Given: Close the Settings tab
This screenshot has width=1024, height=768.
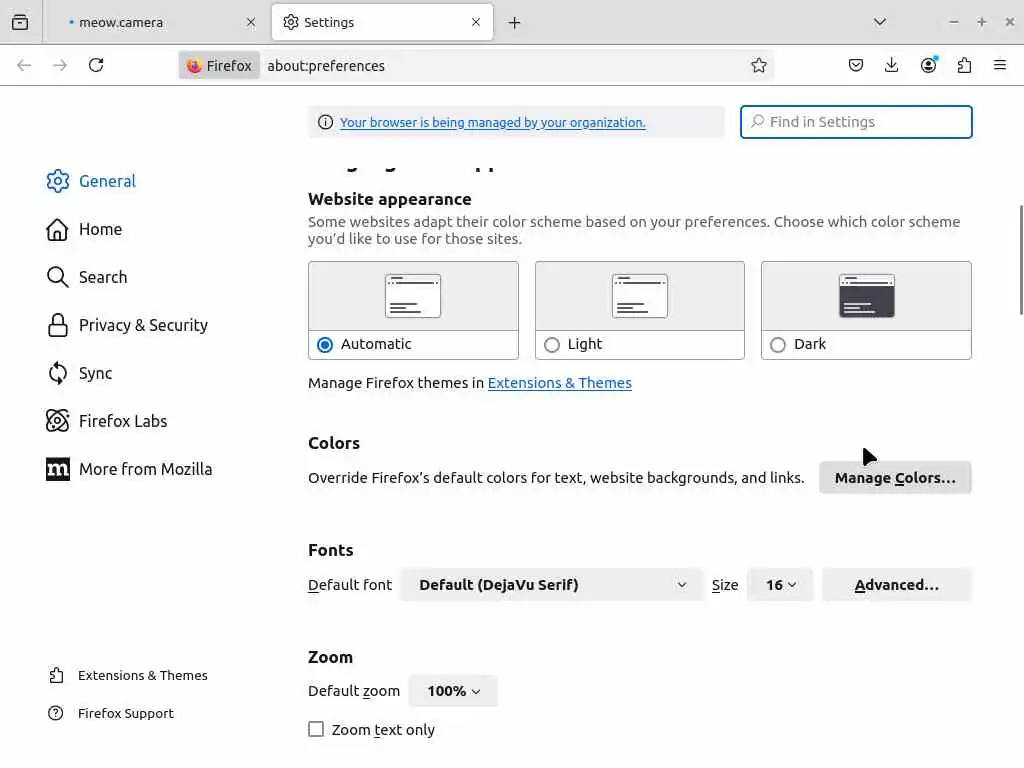Looking at the screenshot, I should click(476, 22).
